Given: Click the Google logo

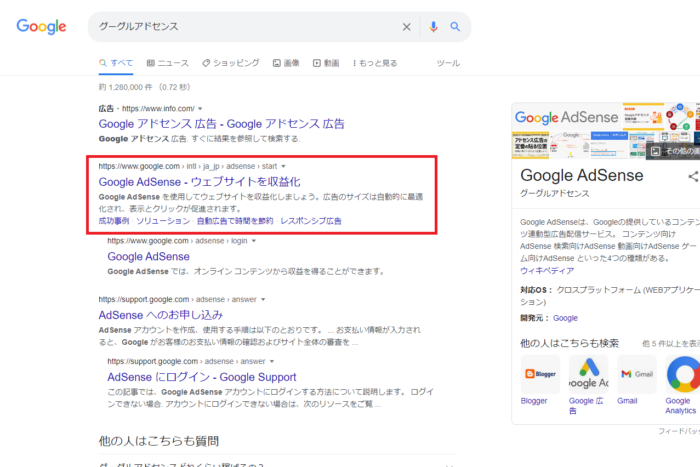Looking at the screenshot, I should [41, 26].
